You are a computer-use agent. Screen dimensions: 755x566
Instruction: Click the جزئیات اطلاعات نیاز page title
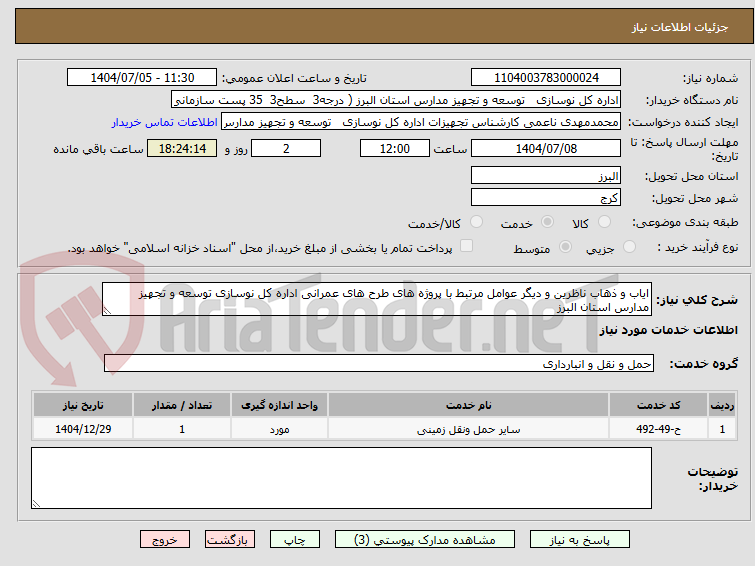tap(679, 27)
